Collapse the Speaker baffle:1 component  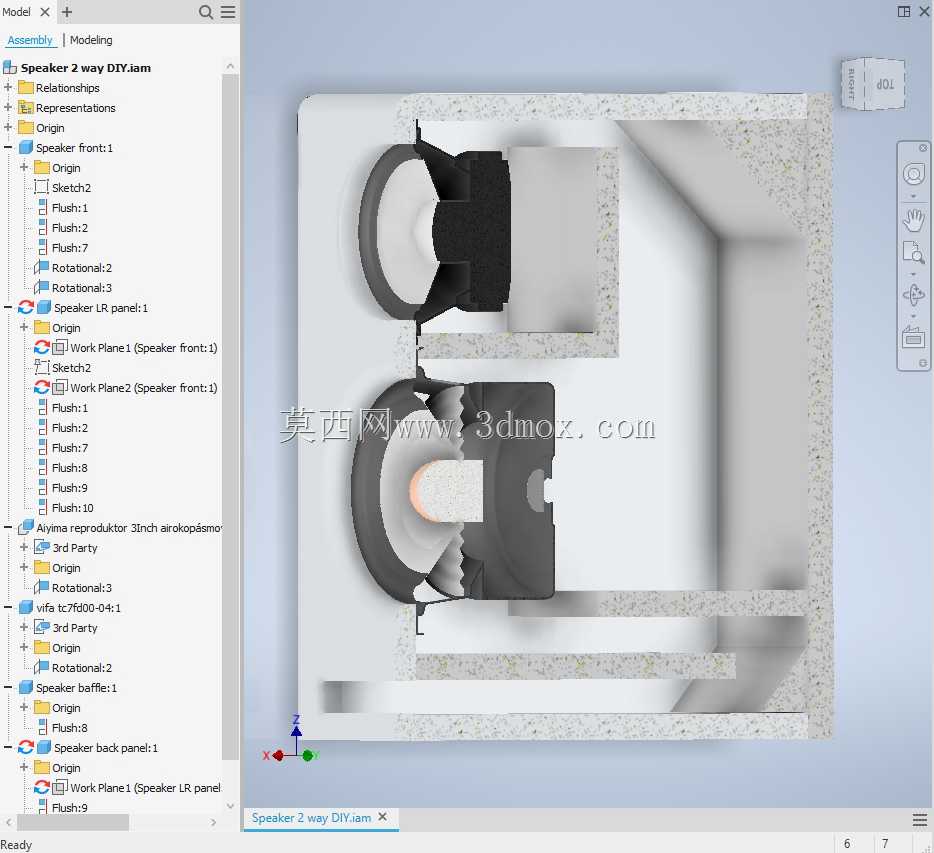pyautogui.click(x=8, y=687)
